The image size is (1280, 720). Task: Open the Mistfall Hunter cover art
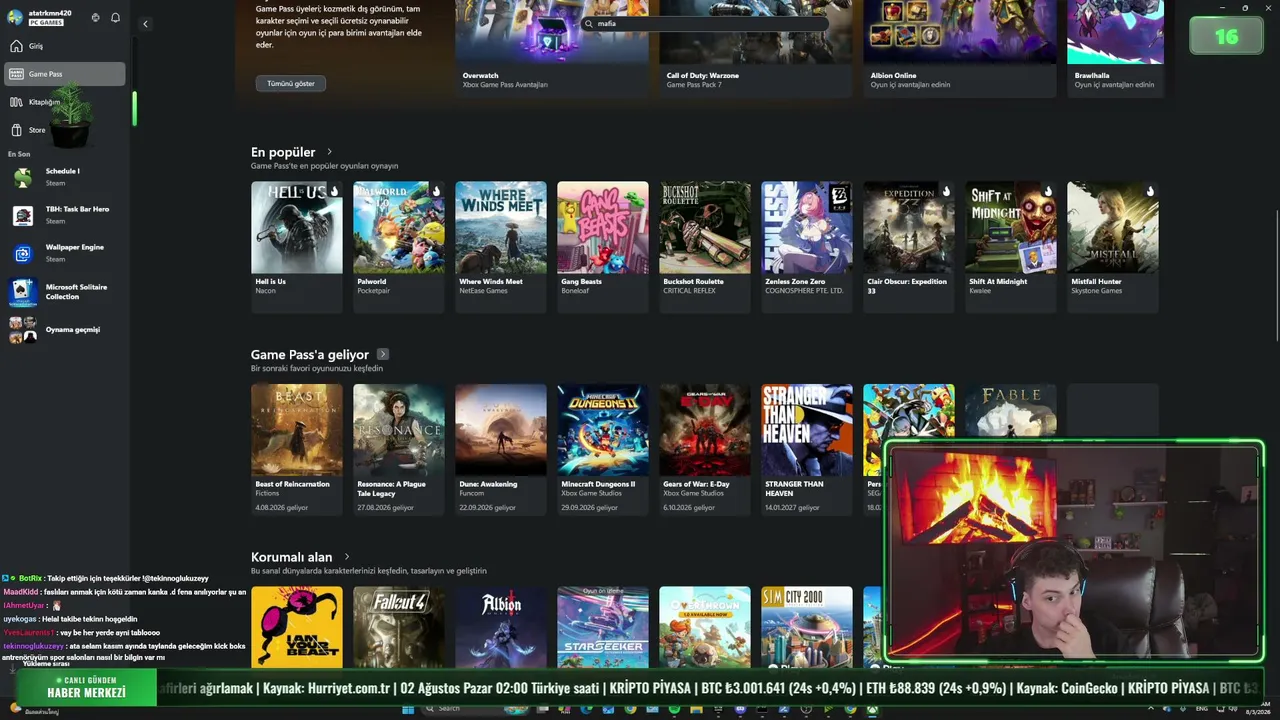click(x=1113, y=227)
